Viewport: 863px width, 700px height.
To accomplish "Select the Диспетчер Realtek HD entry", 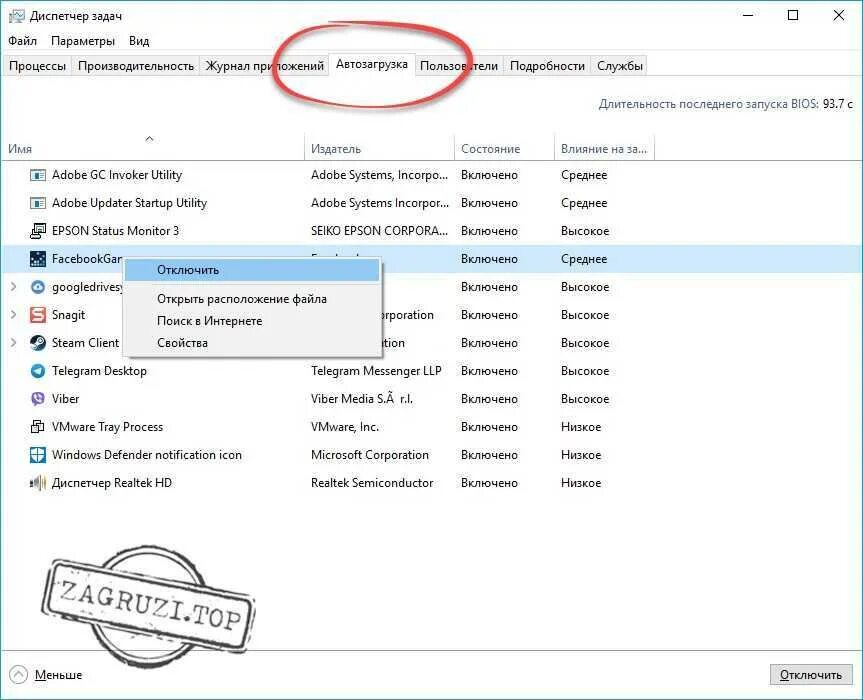I will (x=112, y=483).
